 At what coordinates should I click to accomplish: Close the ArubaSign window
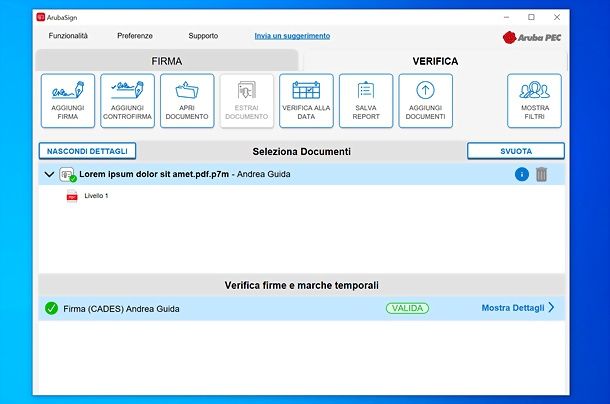coord(557,17)
